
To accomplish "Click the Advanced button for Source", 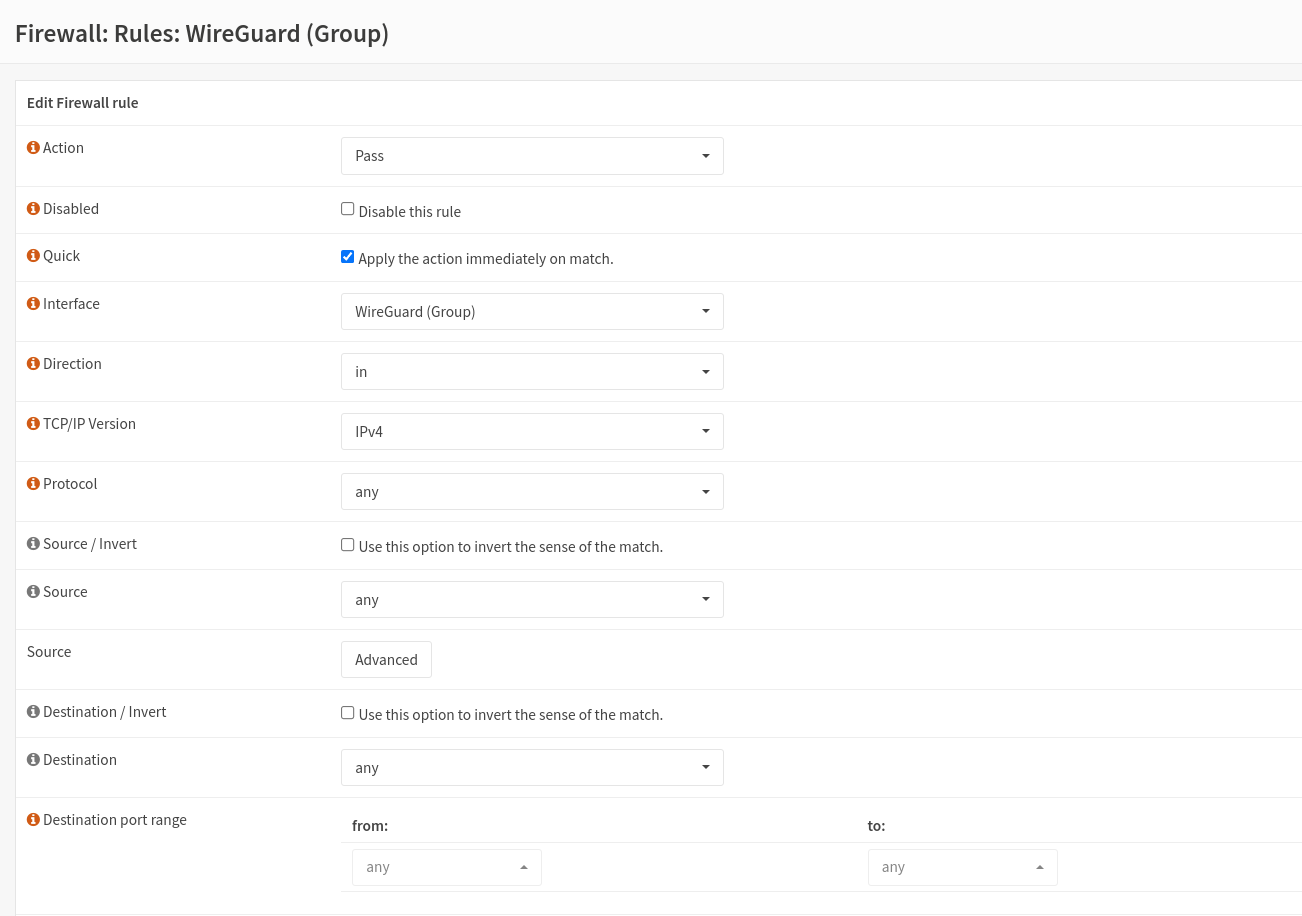I will pyautogui.click(x=386, y=660).
